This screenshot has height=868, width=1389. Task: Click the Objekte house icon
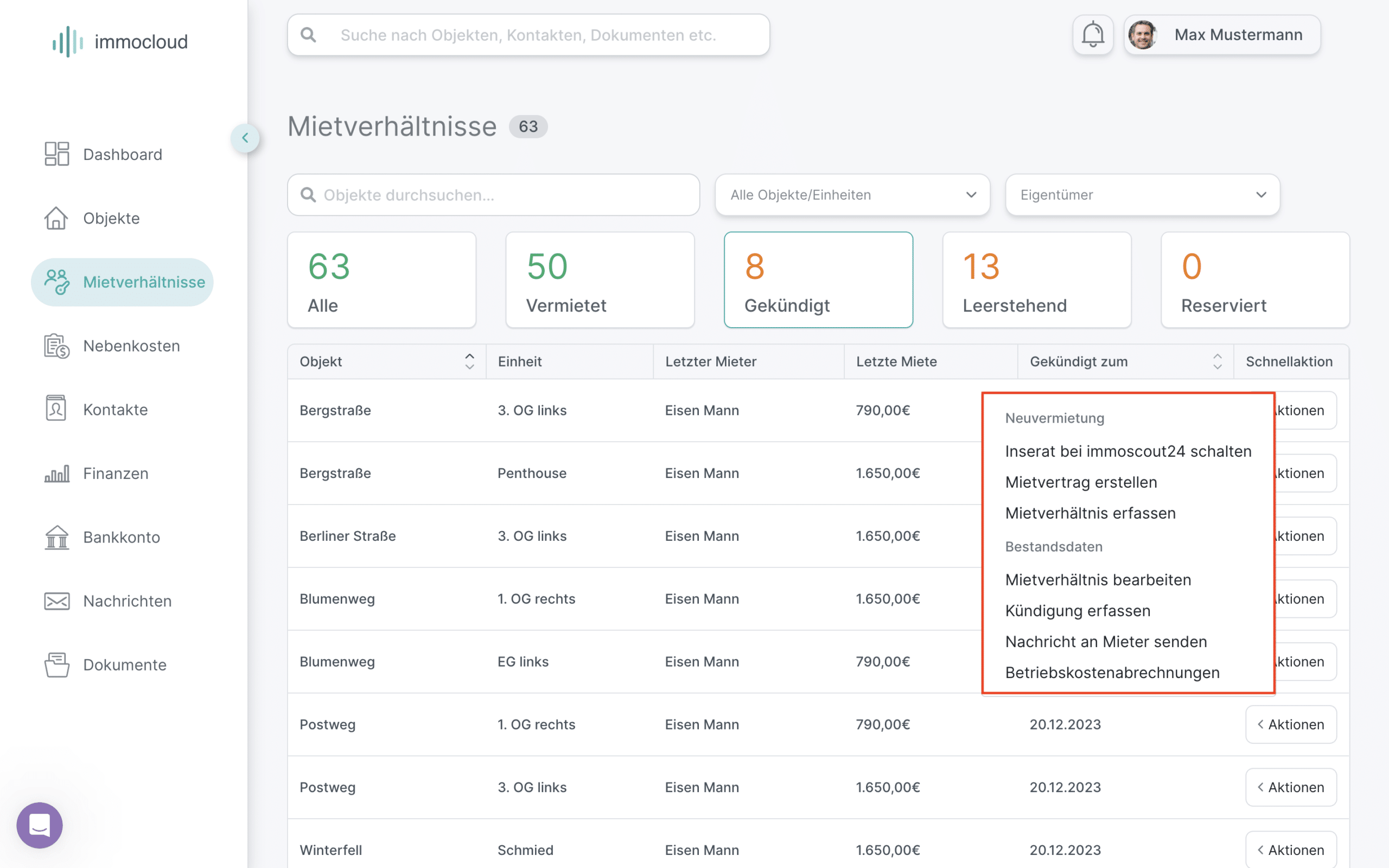point(56,218)
